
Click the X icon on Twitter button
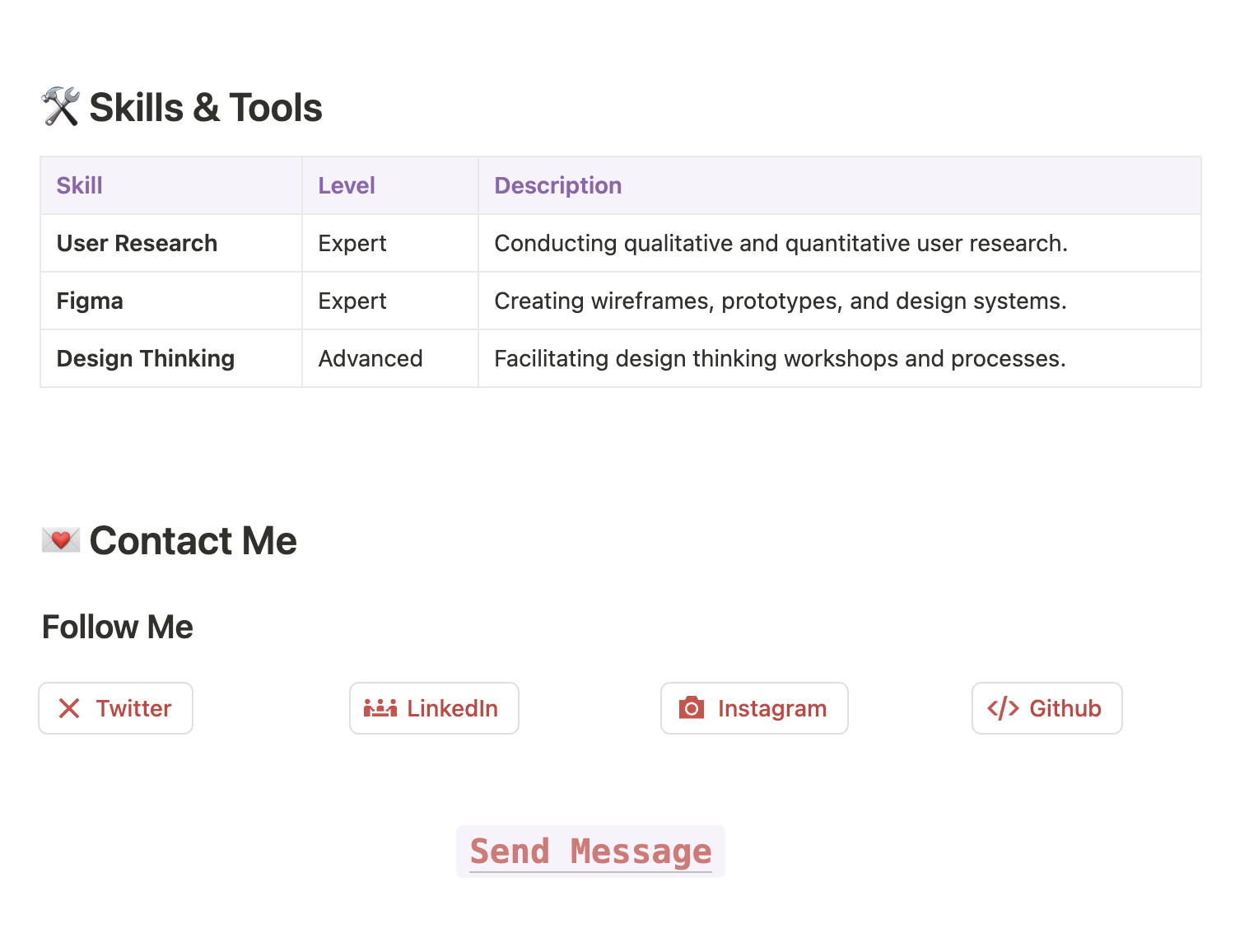coord(69,708)
